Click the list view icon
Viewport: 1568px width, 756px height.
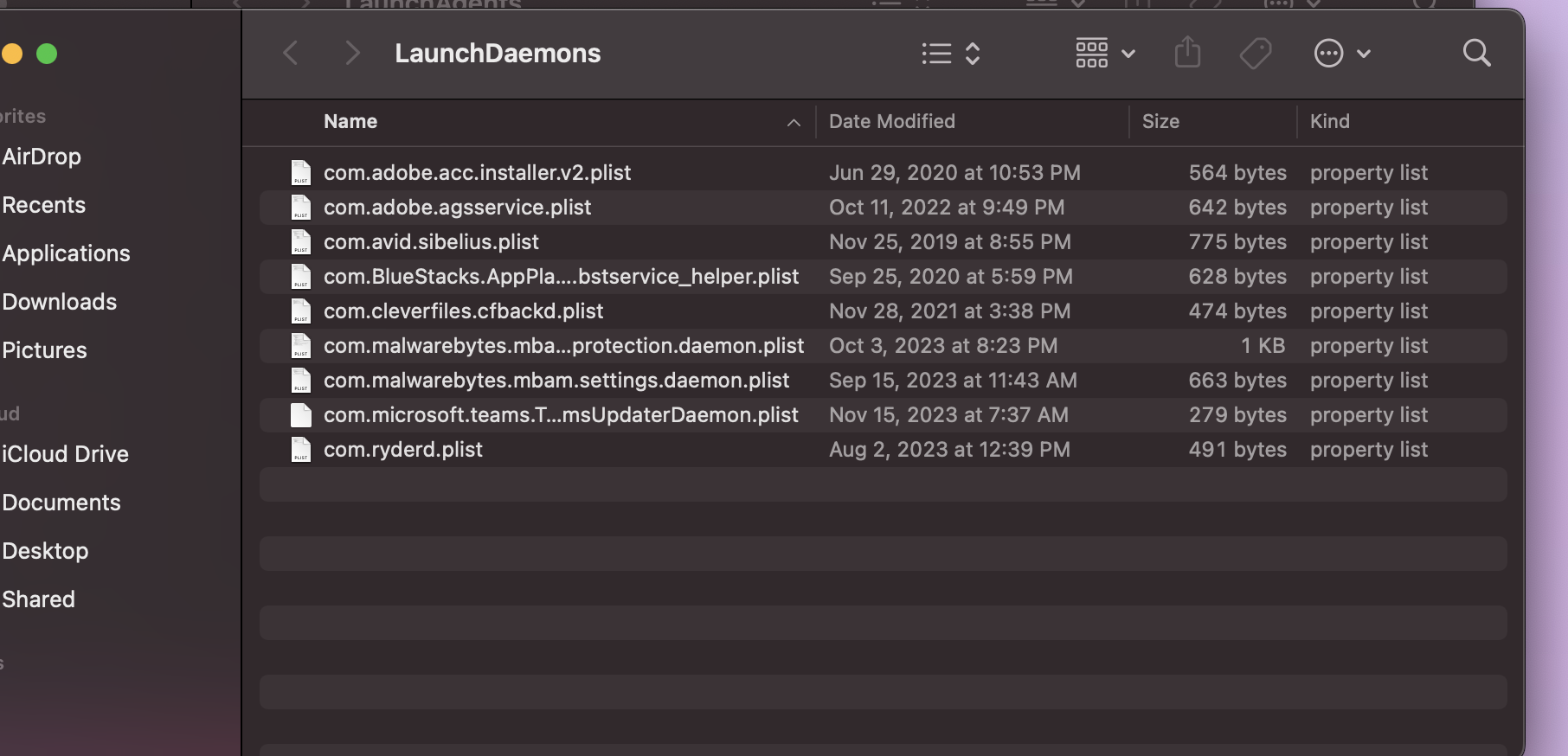click(x=936, y=54)
